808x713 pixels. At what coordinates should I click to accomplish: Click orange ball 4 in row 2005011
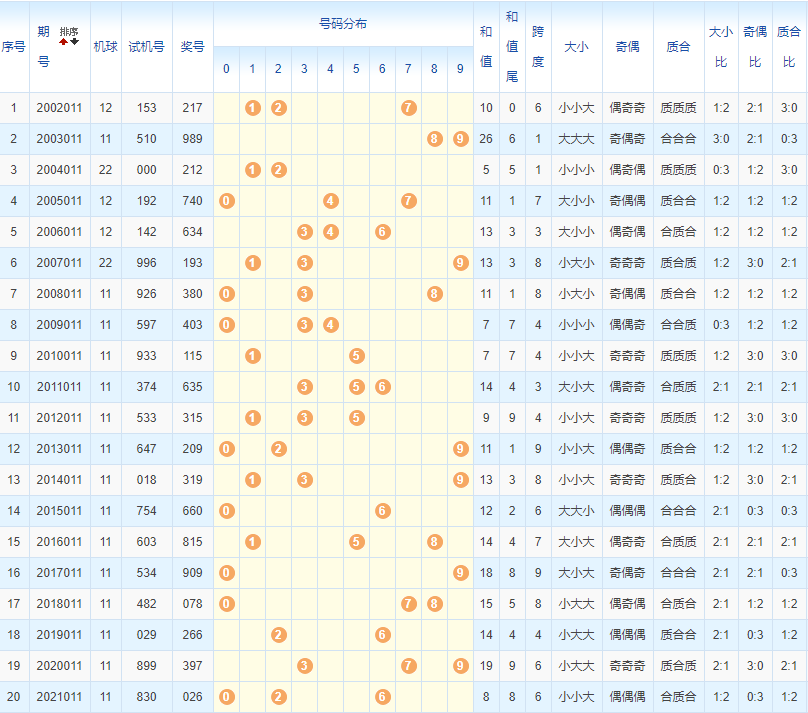(330, 200)
